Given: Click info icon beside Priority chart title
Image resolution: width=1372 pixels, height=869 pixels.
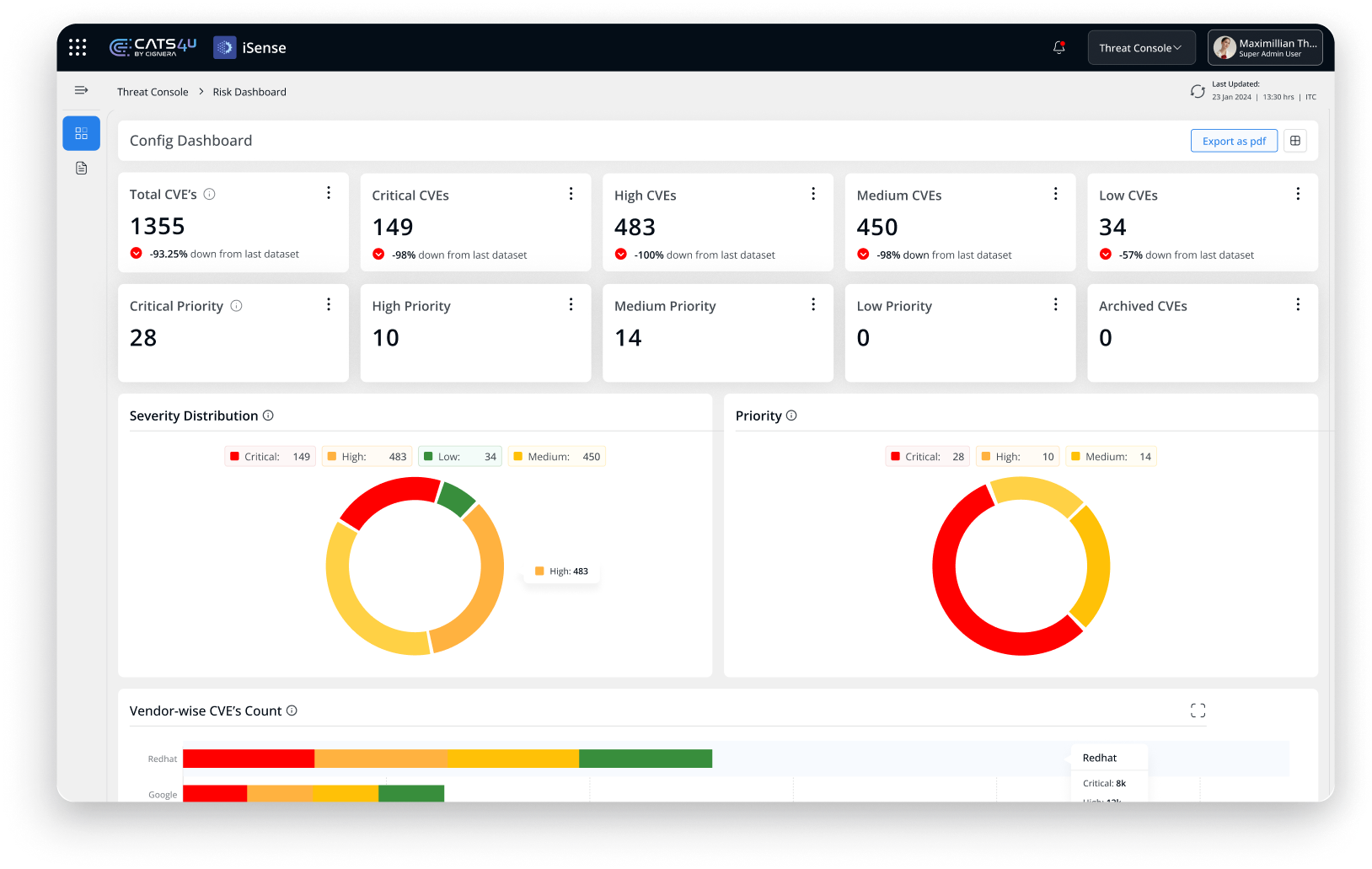Looking at the screenshot, I should point(791,416).
